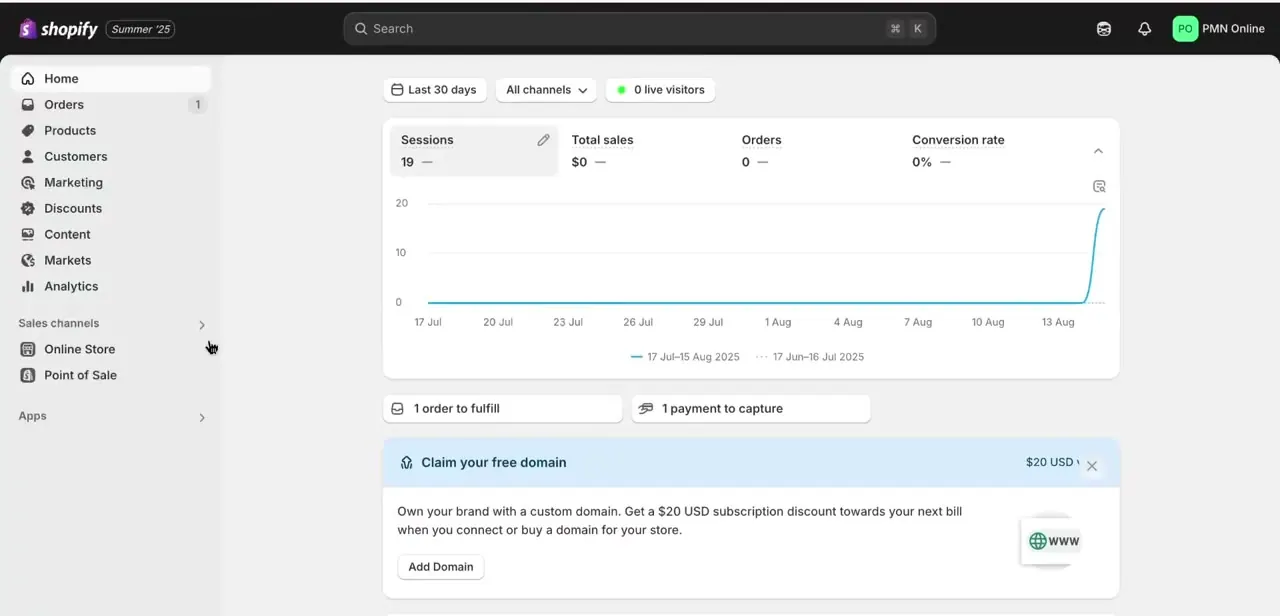Open the All channels dropdown
The height and width of the screenshot is (616, 1280).
click(546, 90)
